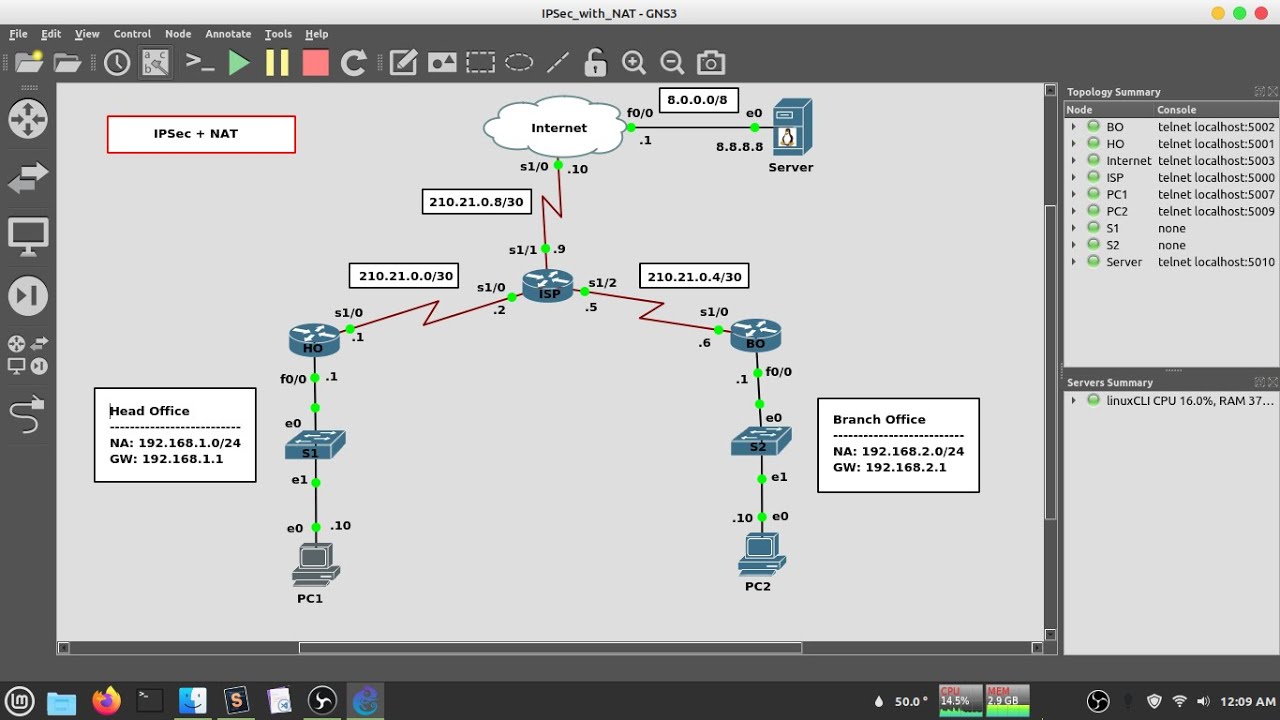This screenshot has height=720, width=1280.
Task: Take a screenshot with camera icon
Action: pyautogui.click(x=711, y=63)
